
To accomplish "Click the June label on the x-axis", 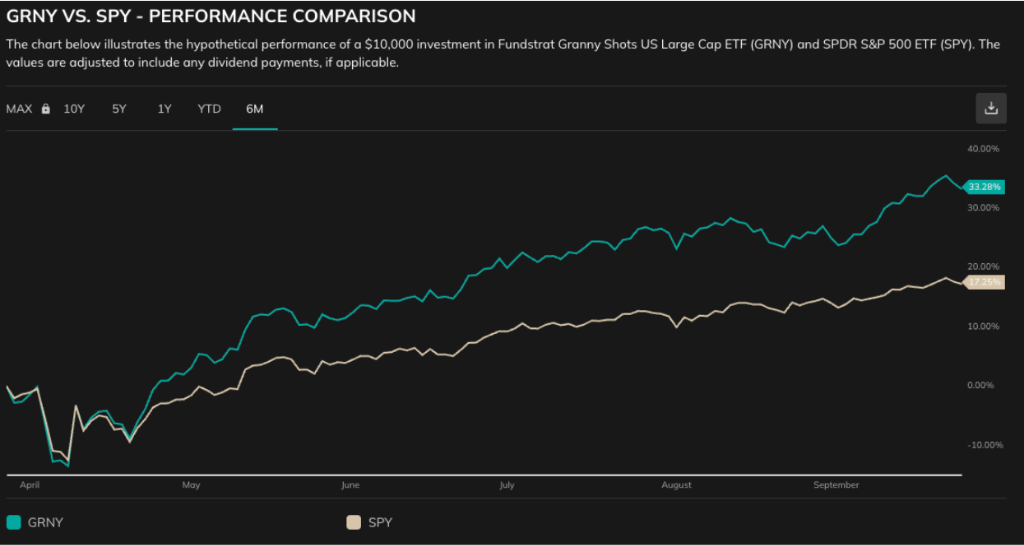I will 350,485.
